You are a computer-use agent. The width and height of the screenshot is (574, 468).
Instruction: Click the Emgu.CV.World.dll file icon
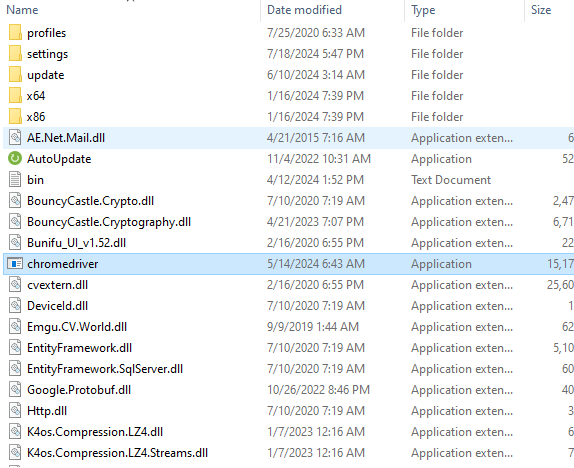[x=15, y=327]
